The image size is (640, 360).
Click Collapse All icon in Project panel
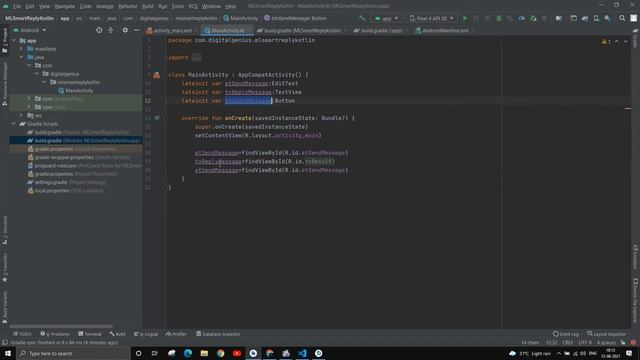point(111,30)
